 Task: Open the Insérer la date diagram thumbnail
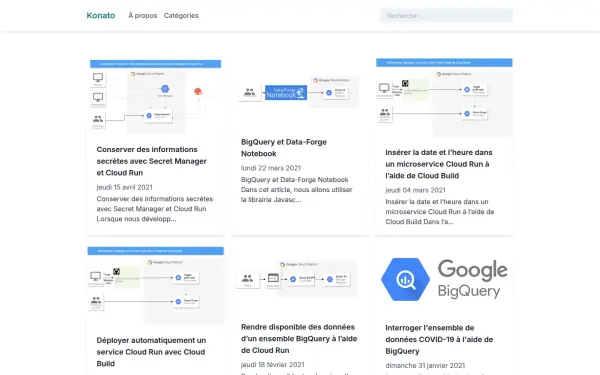click(x=444, y=98)
